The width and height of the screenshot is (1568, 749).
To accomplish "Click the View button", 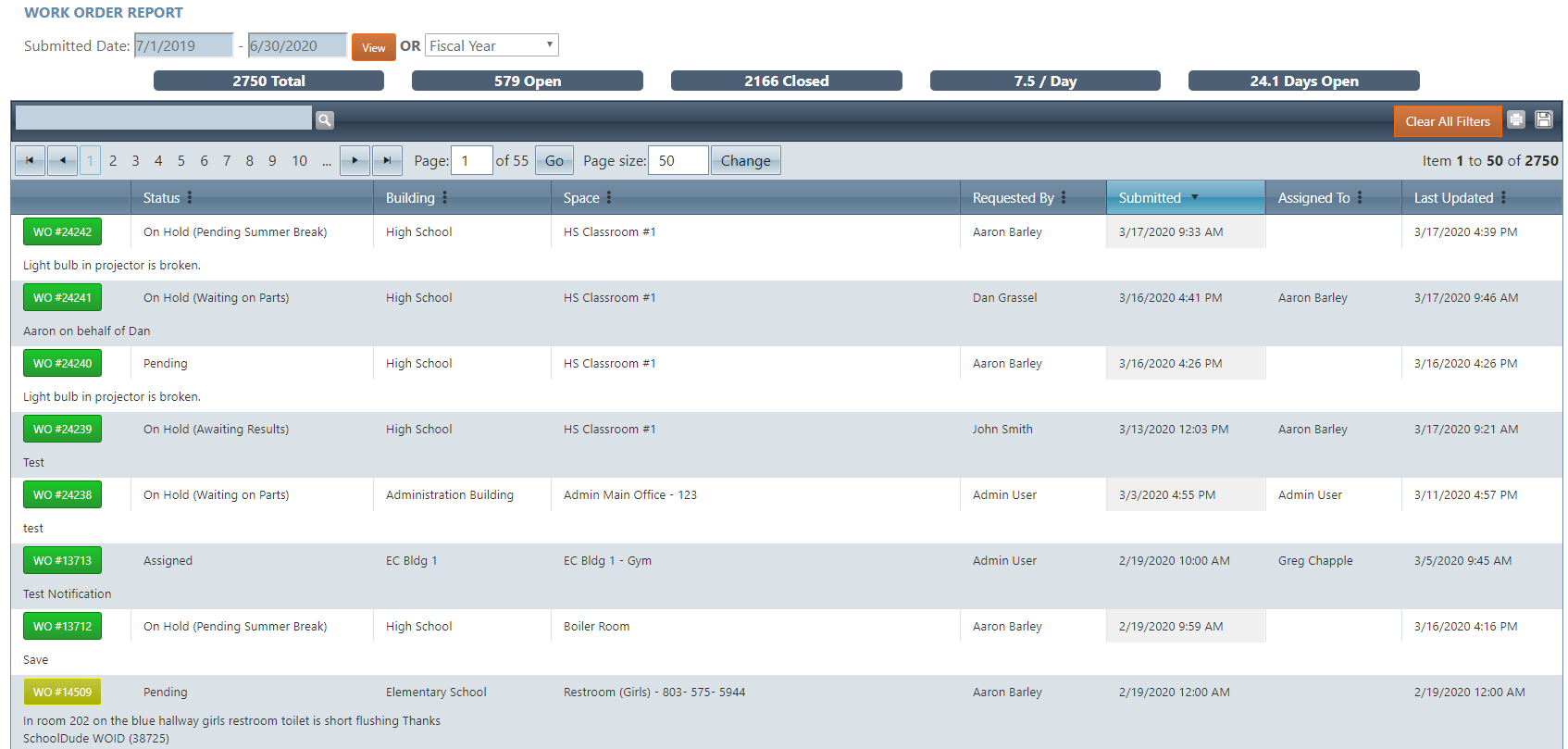I will click(374, 47).
